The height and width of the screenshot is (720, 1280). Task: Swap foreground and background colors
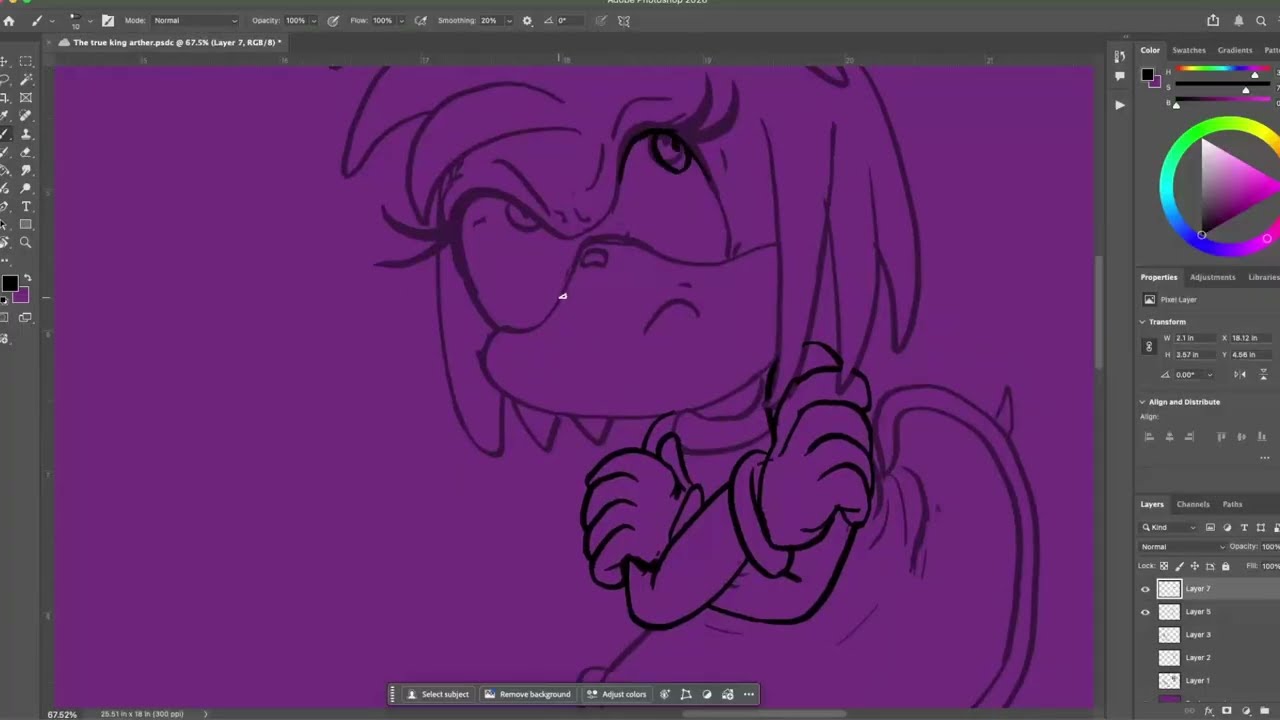pyautogui.click(x=27, y=279)
